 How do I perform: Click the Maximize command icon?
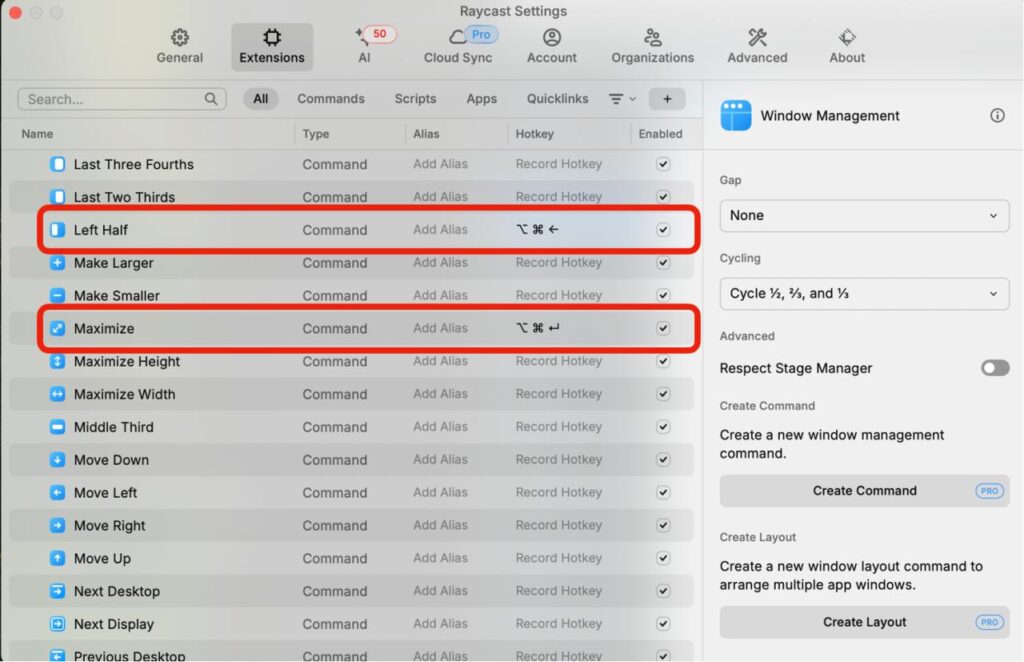57,328
